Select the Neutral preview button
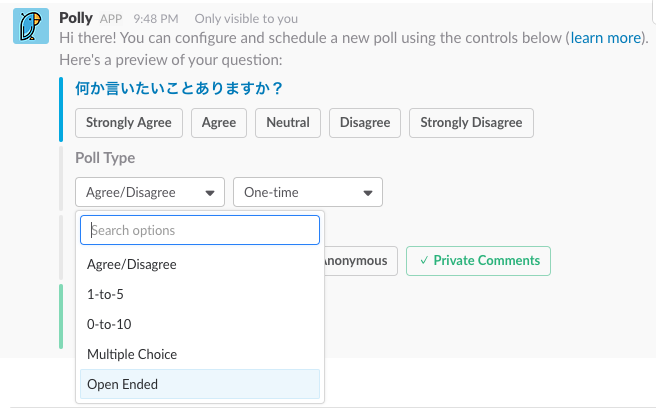 click(x=288, y=123)
